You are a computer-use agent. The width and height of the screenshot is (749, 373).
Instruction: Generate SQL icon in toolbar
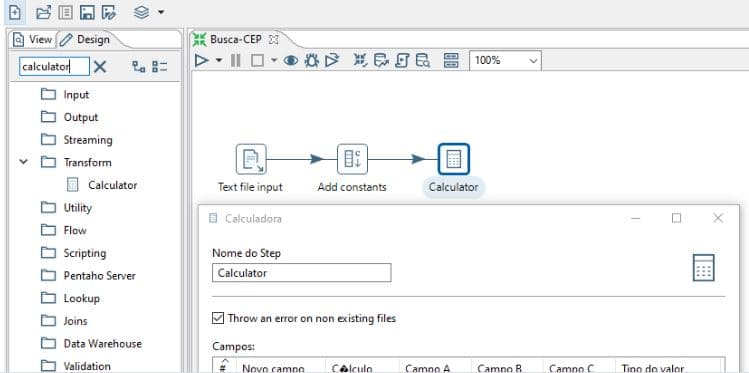[x=402, y=61]
